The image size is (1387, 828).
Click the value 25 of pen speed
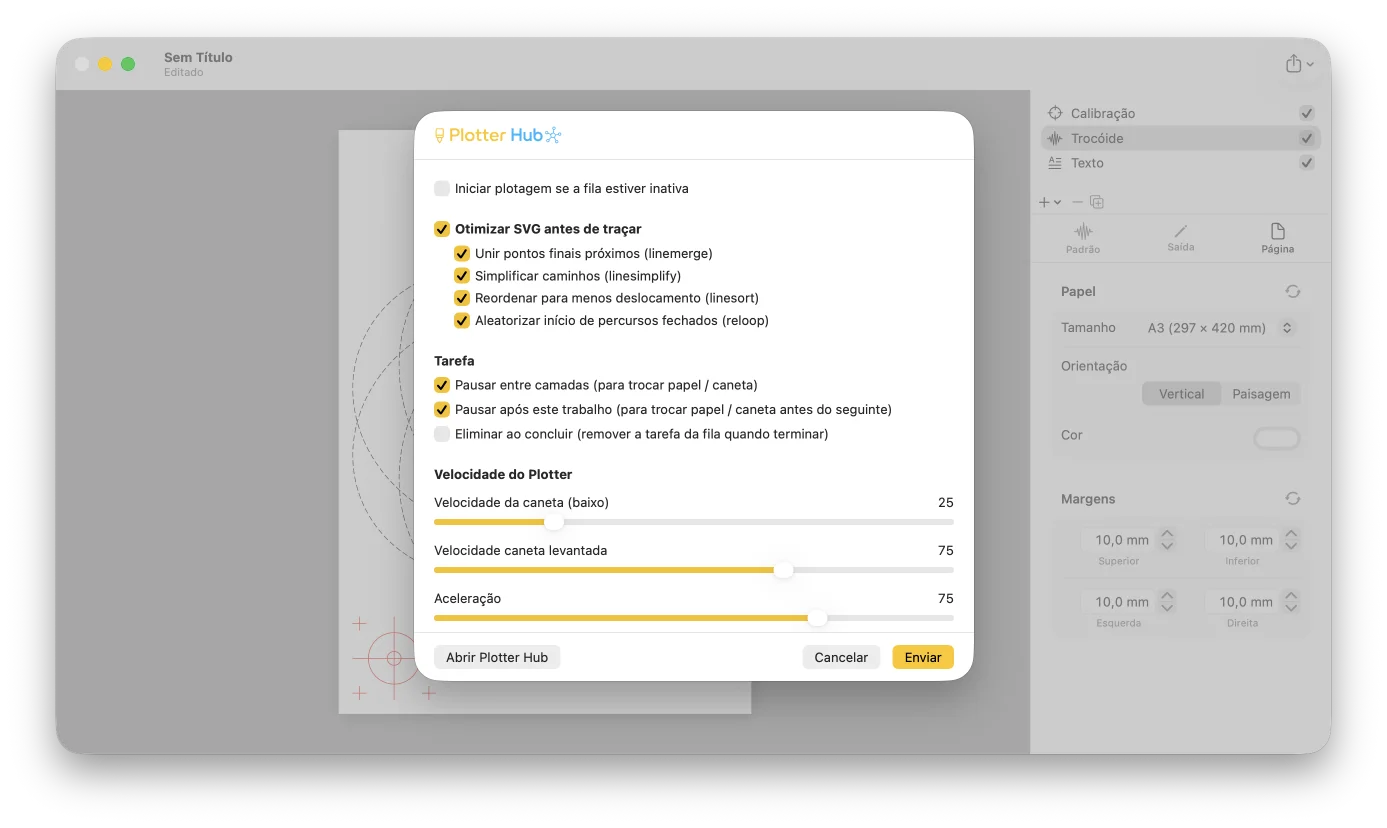click(946, 503)
